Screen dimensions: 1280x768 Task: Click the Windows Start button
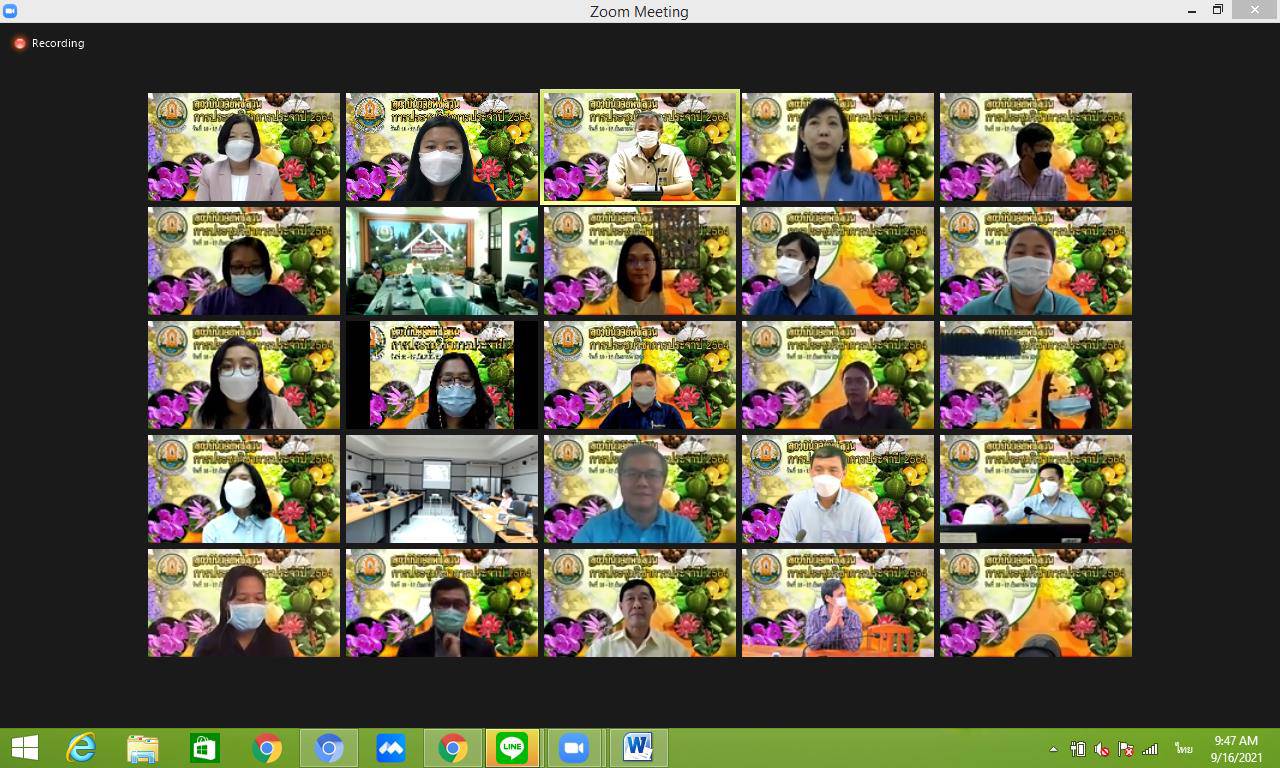24,748
